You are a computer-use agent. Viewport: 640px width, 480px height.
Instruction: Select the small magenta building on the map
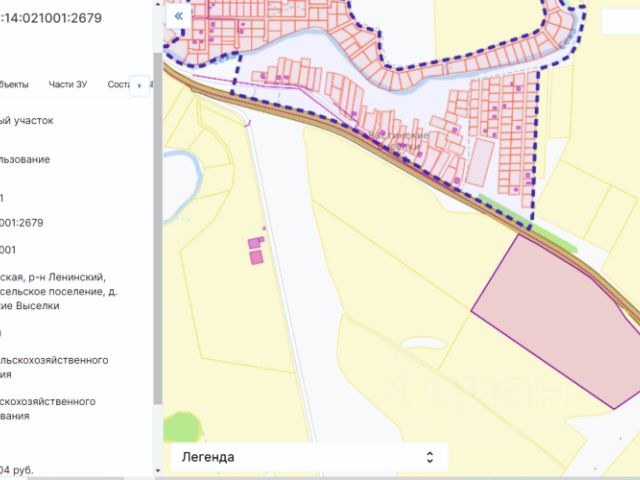tap(256, 258)
